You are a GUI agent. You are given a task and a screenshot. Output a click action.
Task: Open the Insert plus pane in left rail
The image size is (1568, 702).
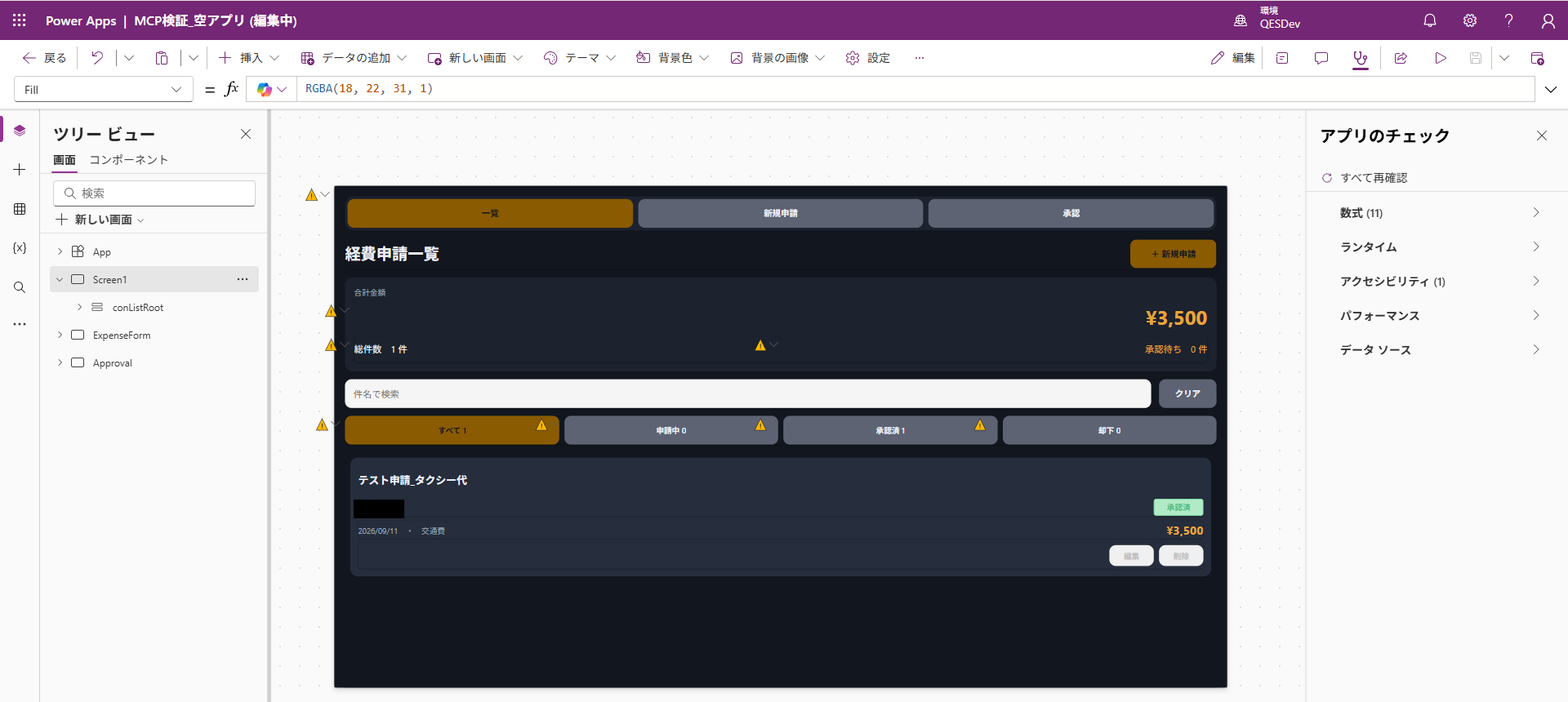(x=20, y=170)
